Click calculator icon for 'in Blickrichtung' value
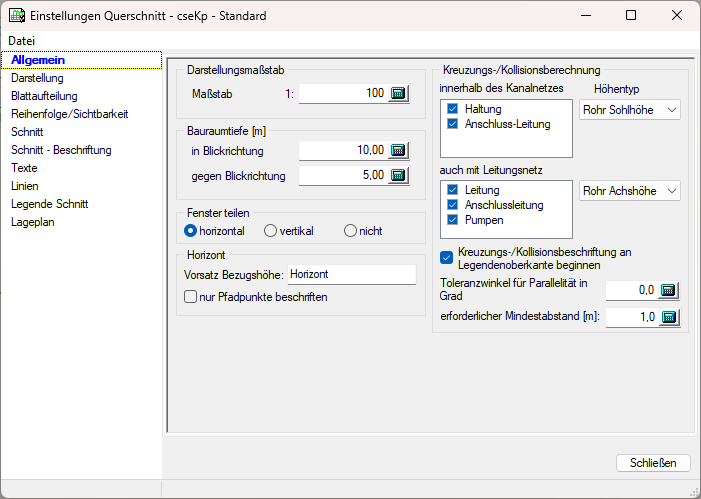This screenshot has width=701, height=499. pos(399,151)
